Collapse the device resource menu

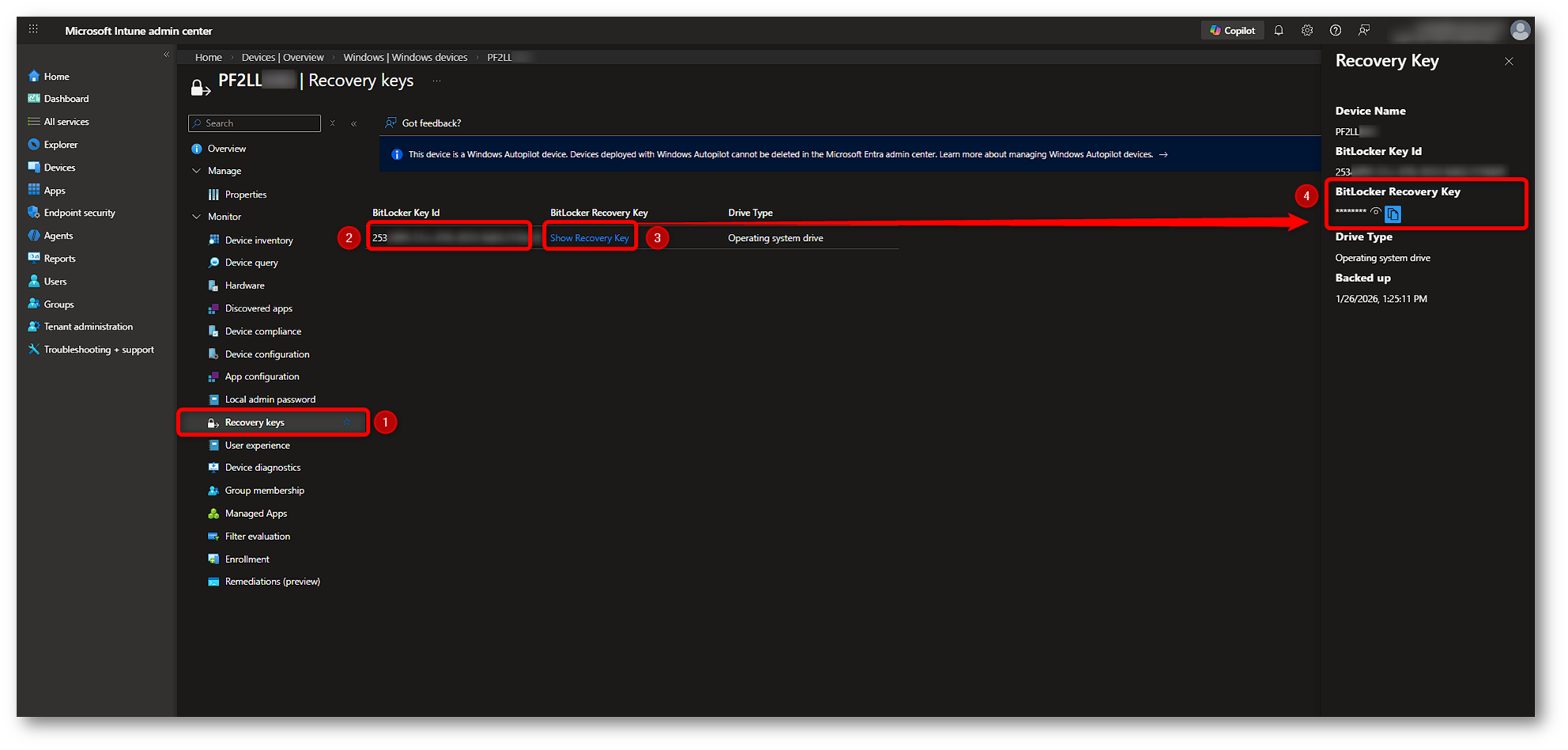click(354, 123)
